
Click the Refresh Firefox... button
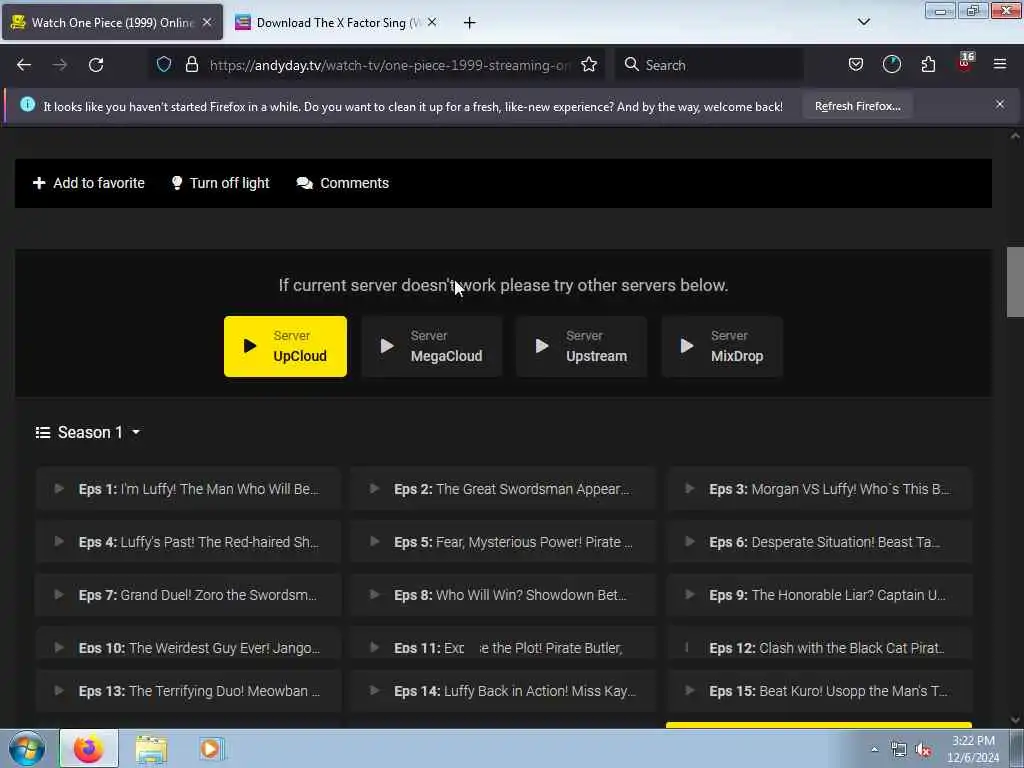click(x=857, y=106)
